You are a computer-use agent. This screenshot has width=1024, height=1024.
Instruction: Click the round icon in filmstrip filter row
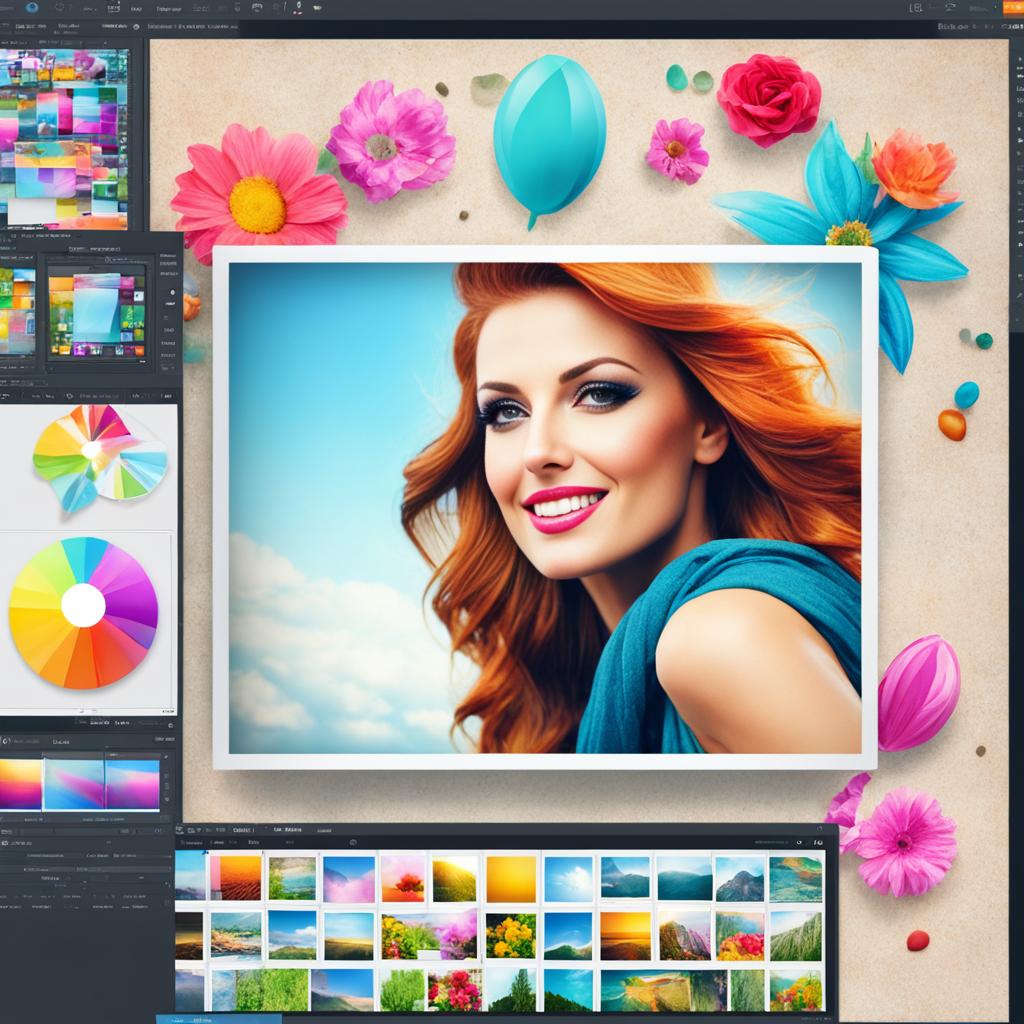(x=353, y=842)
